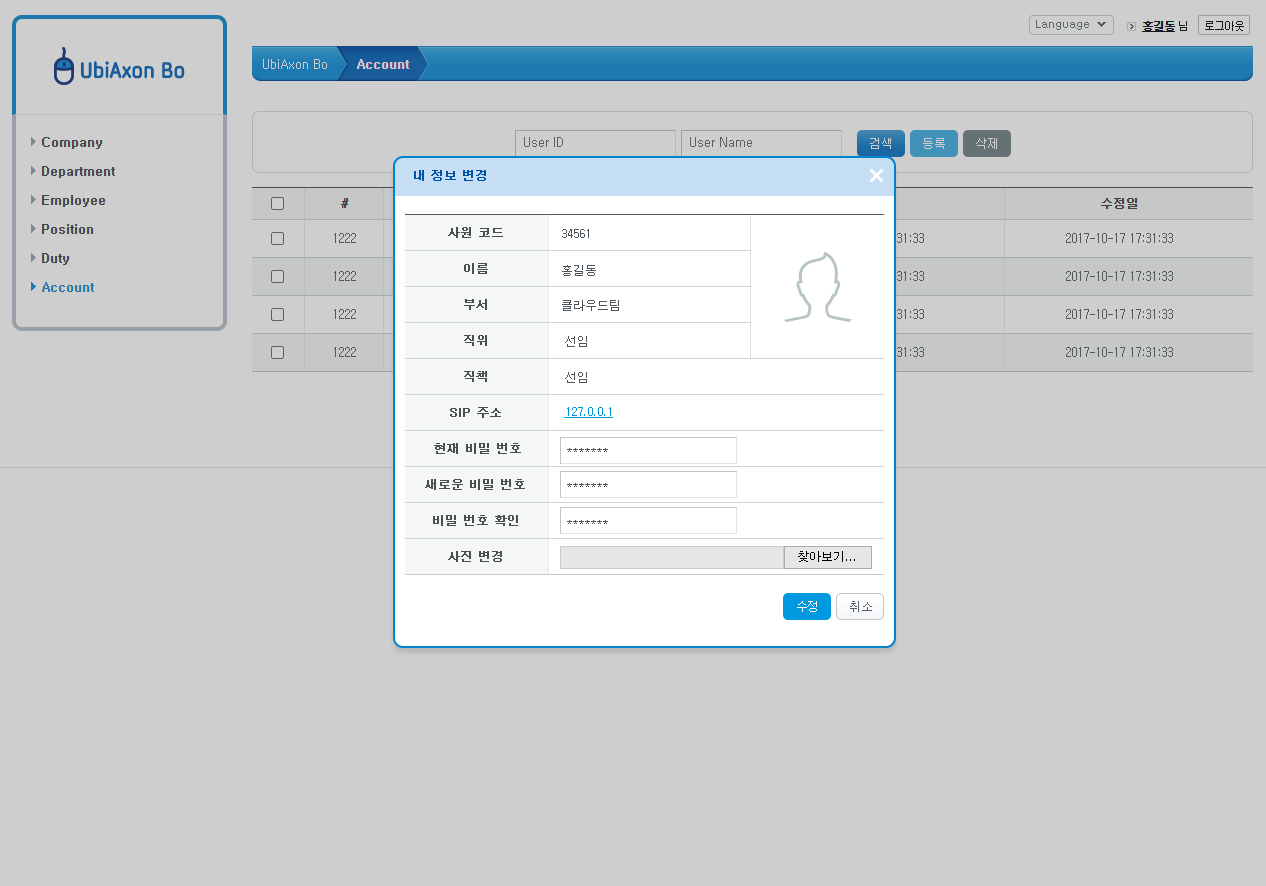Close the 내 정보 변경 dialog with the X
1266x886 pixels.
[876, 175]
